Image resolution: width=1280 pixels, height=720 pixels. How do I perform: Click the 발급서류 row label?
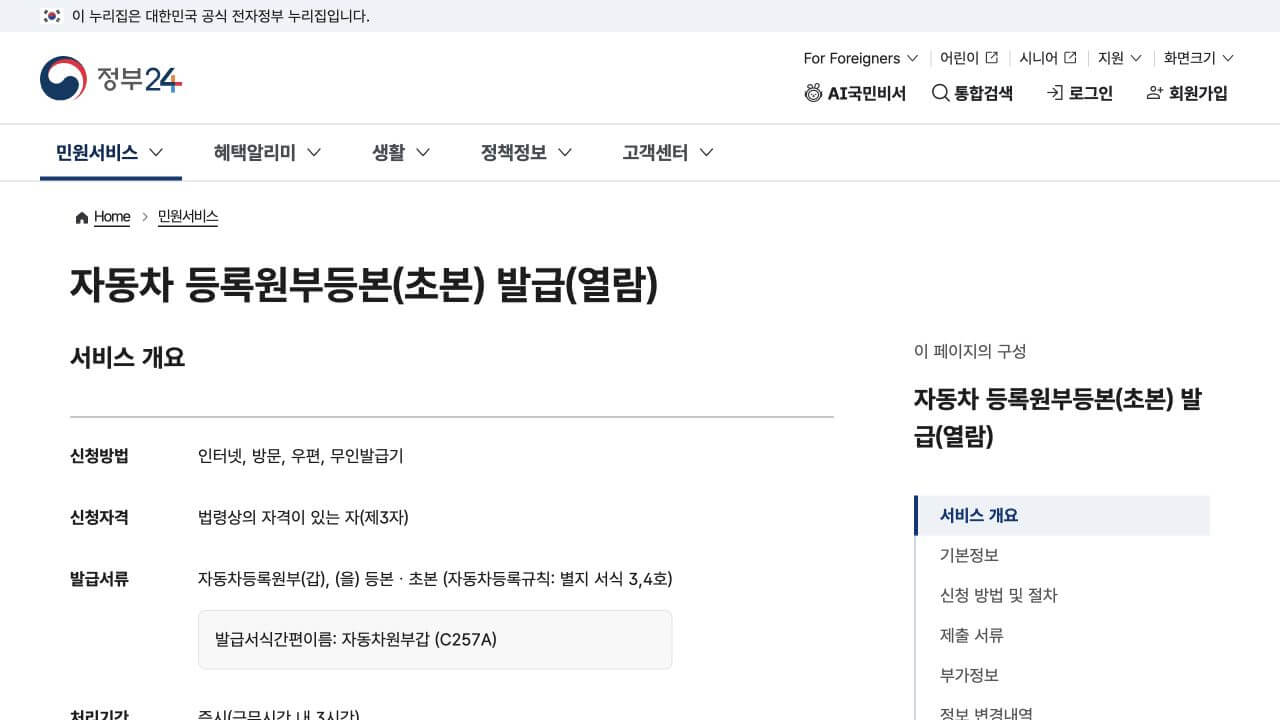click(99, 578)
